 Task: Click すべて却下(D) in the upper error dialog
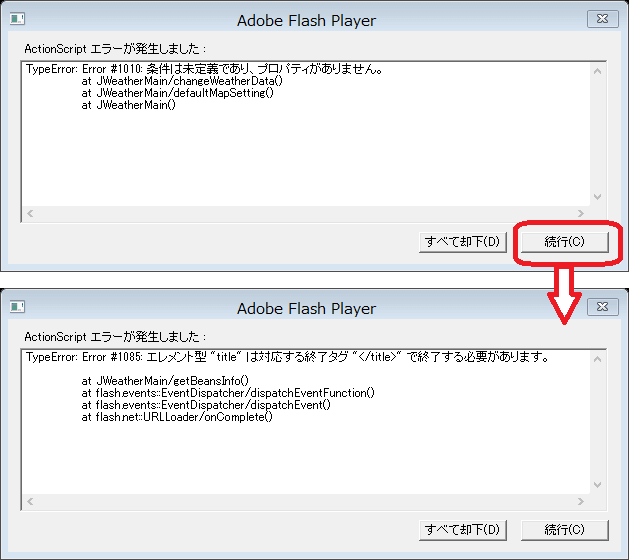click(463, 242)
